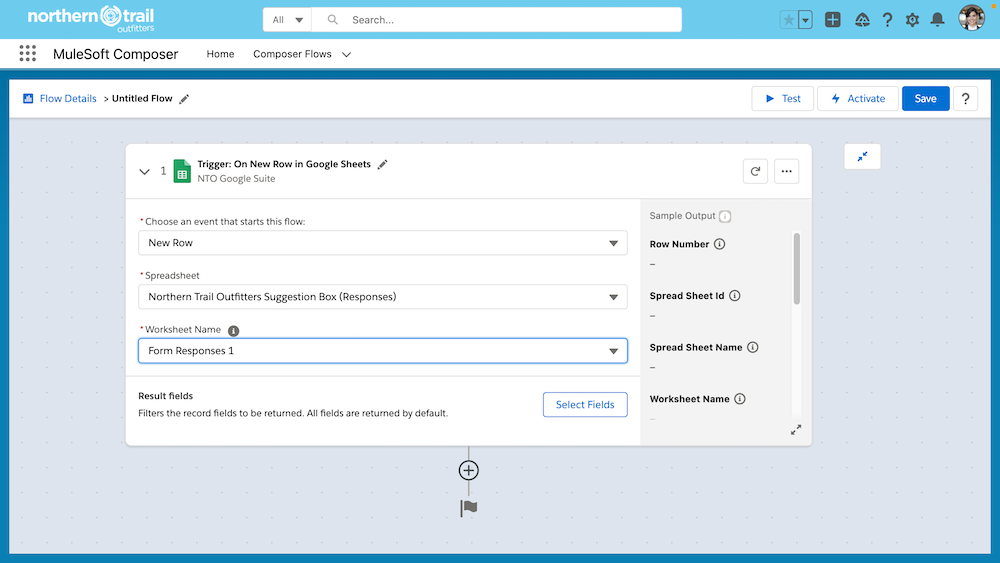The image size is (1000, 563).
Task: Click the 'Result fields' heading
Action: (x=165, y=396)
